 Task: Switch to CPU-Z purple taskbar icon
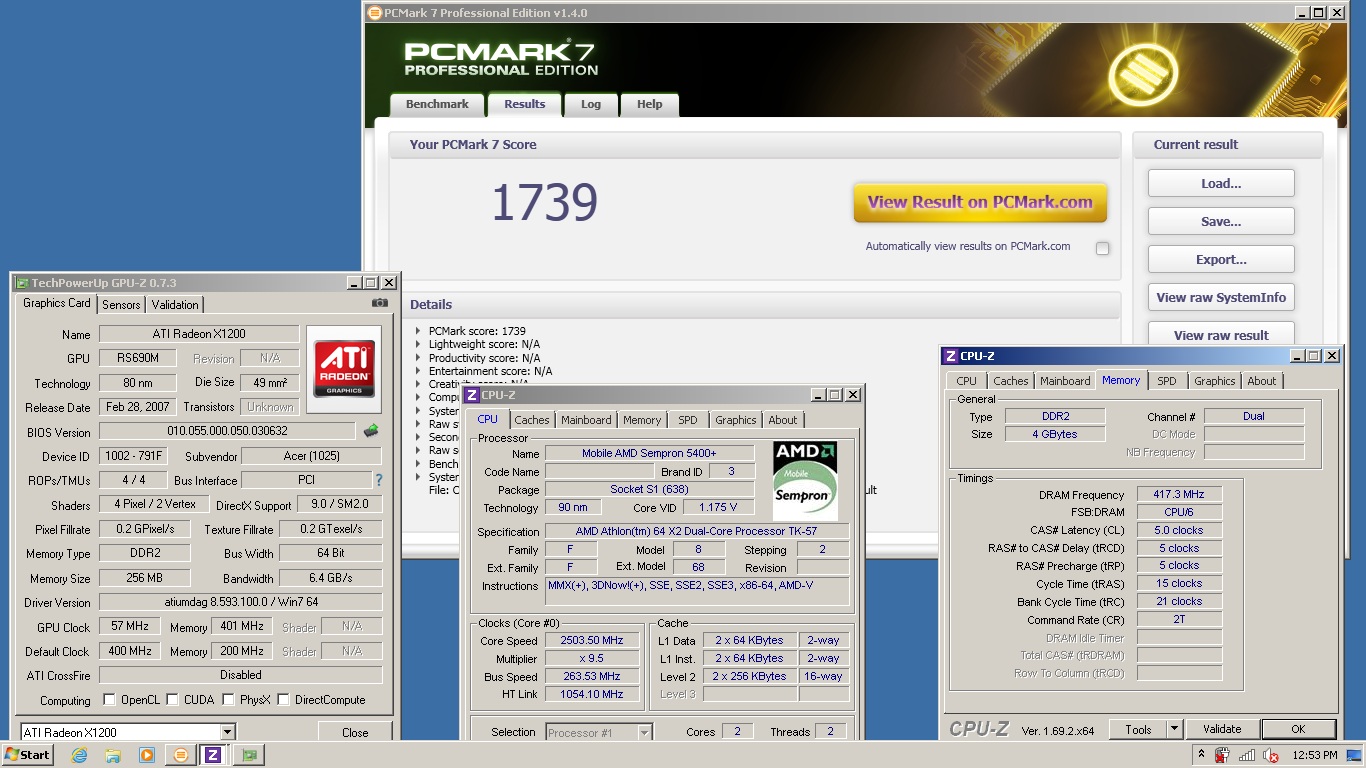(213, 755)
